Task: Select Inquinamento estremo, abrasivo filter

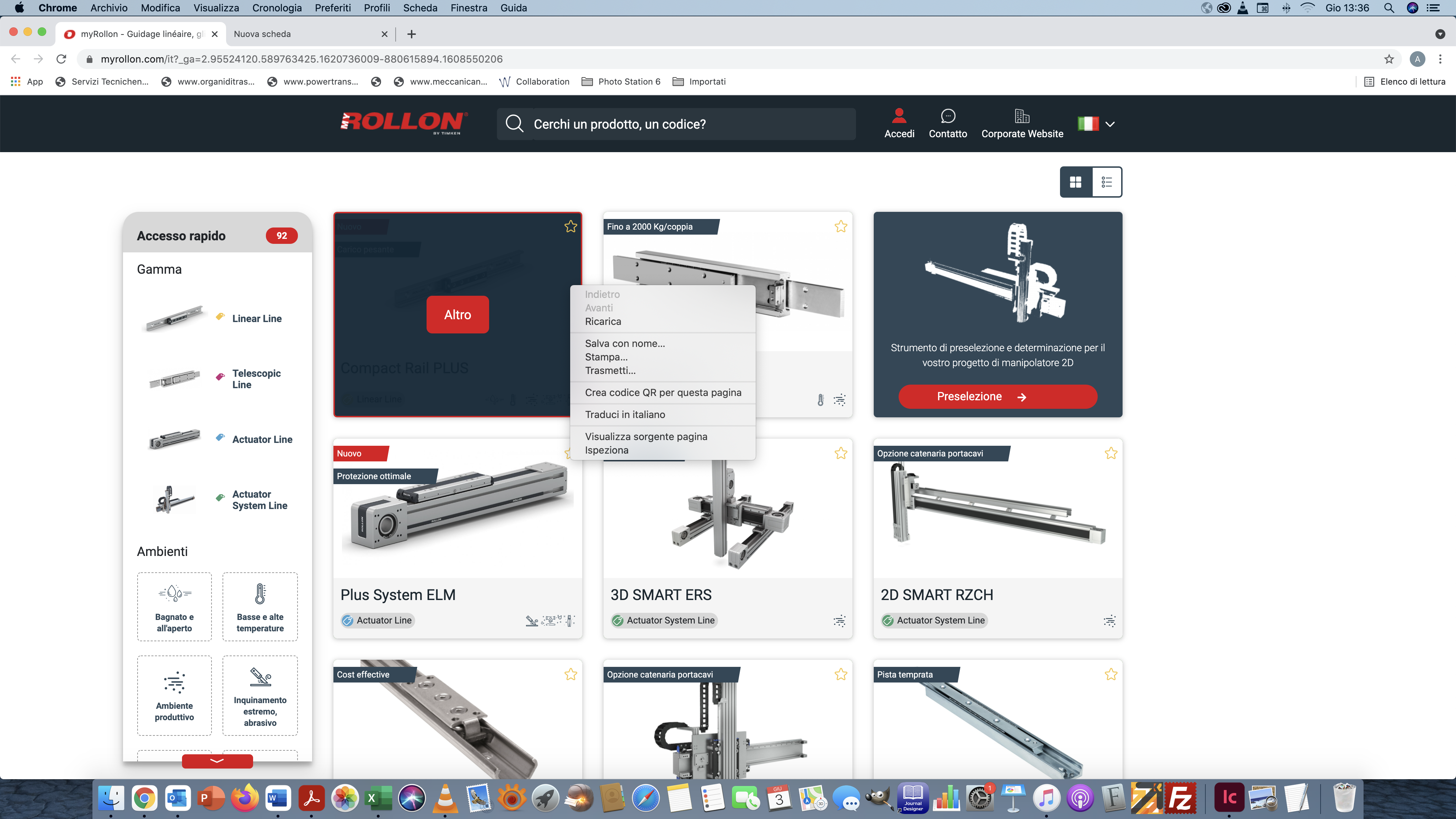Action: 260,695
